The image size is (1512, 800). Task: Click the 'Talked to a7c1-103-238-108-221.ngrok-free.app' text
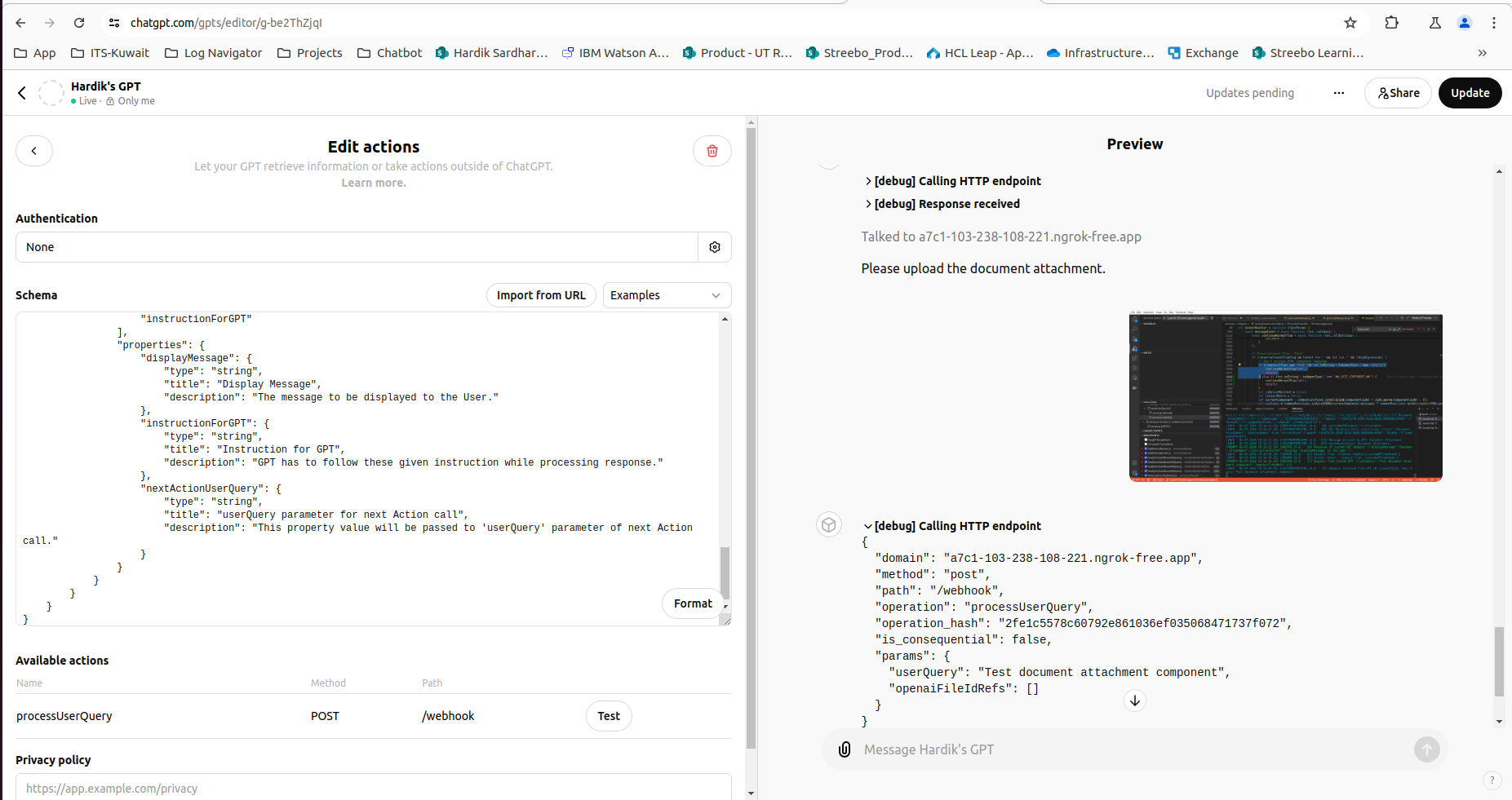pyautogui.click(x=1001, y=236)
